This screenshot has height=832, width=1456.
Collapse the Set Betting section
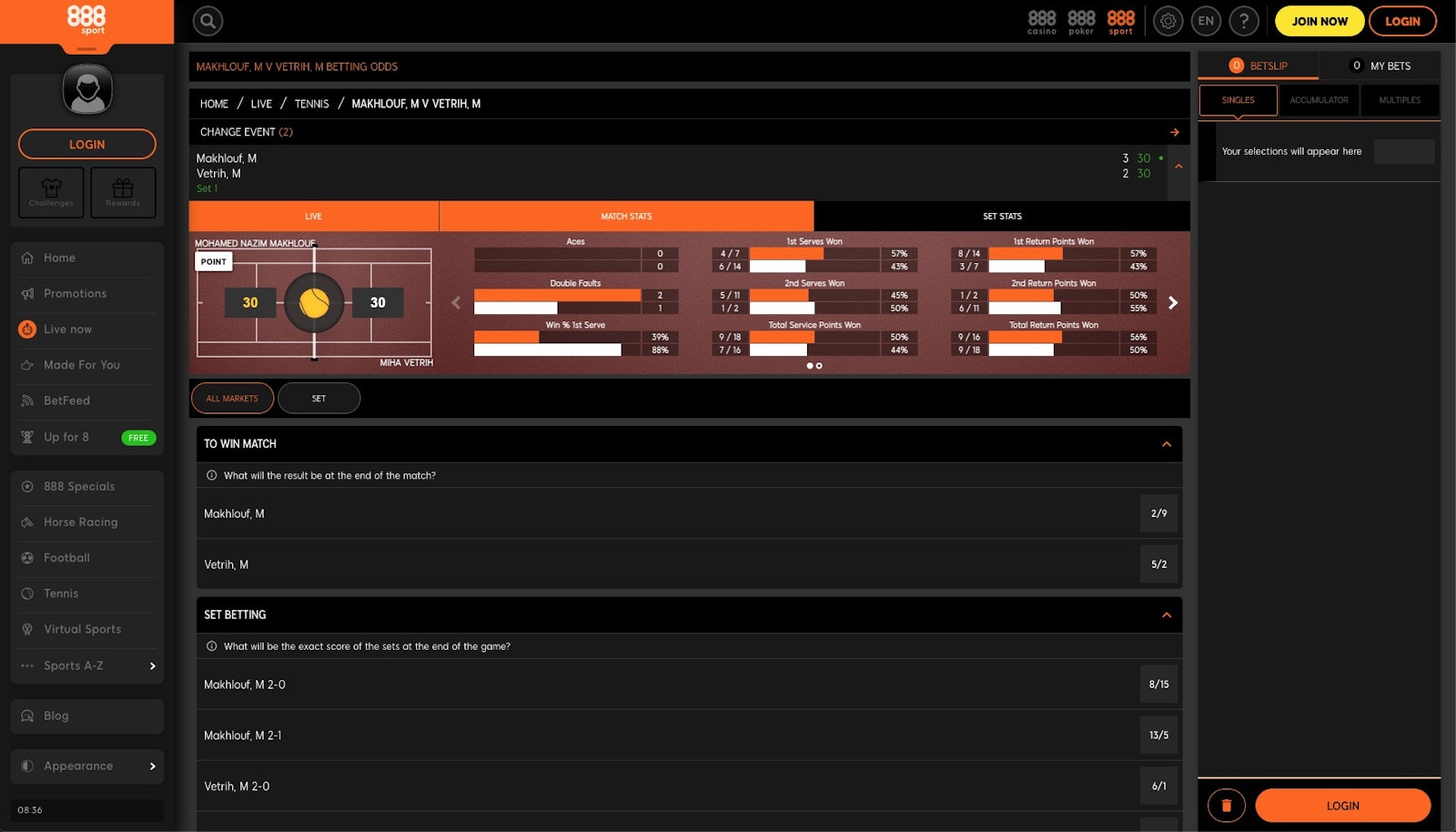1166,615
